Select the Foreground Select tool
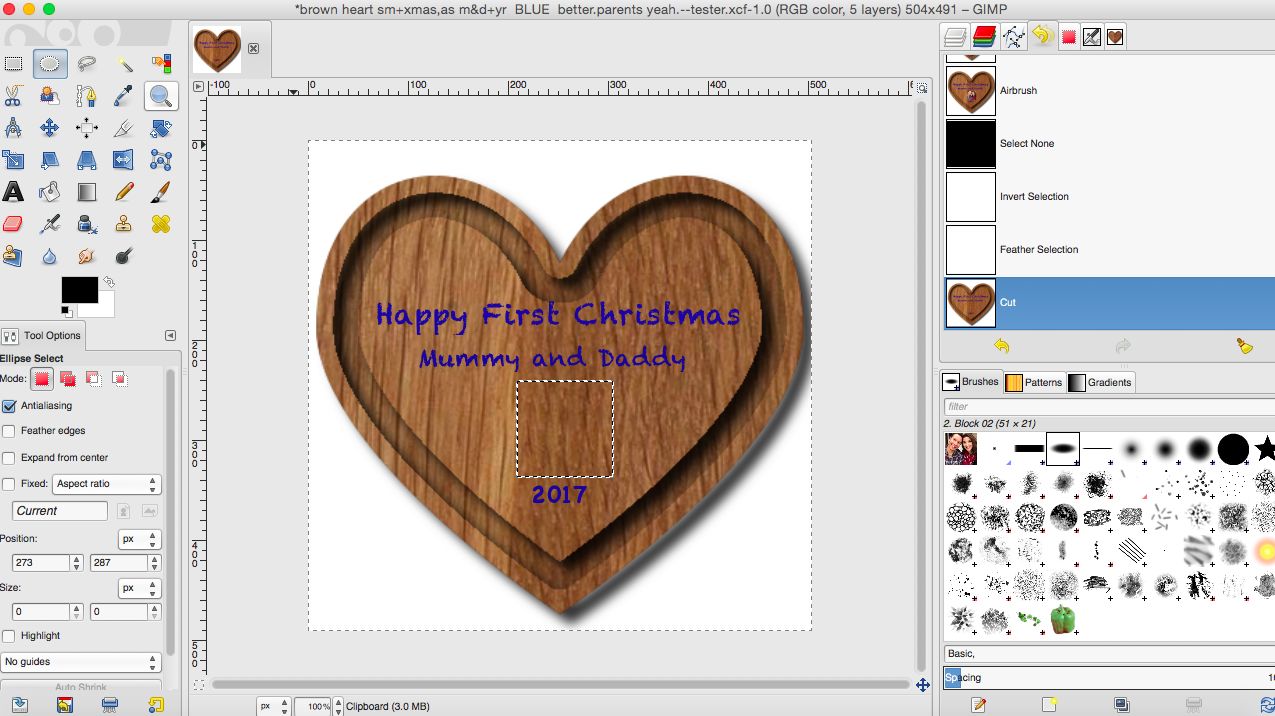 tap(49, 96)
